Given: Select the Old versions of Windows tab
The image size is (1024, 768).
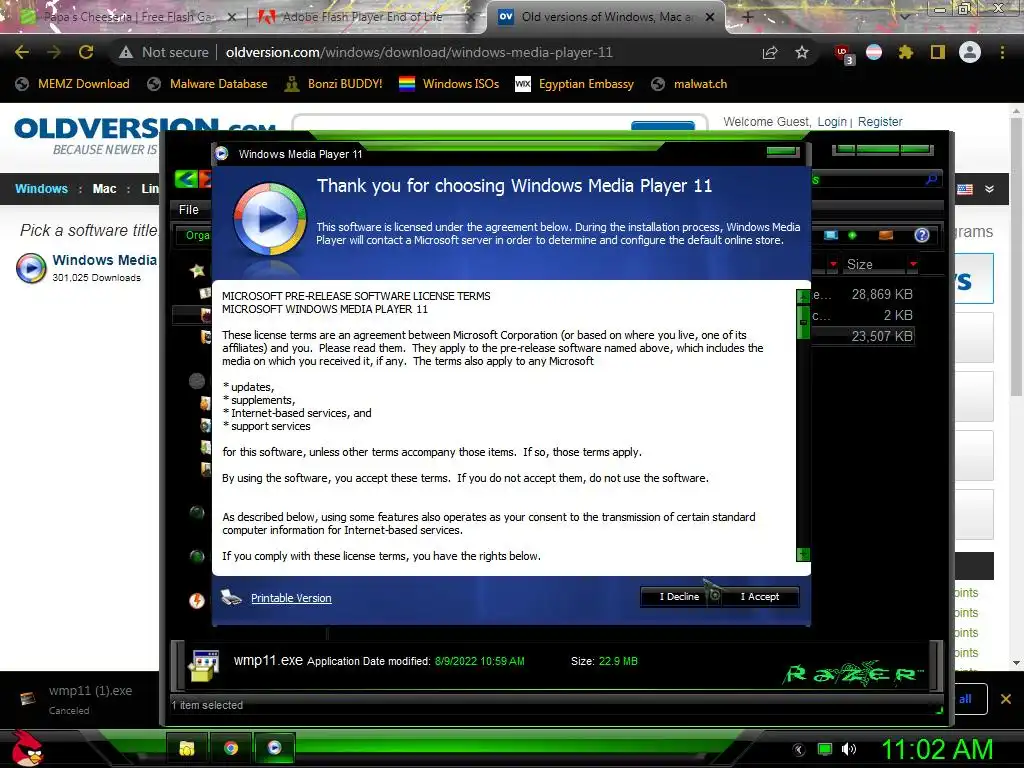Looking at the screenshot, I should point(606,17).
